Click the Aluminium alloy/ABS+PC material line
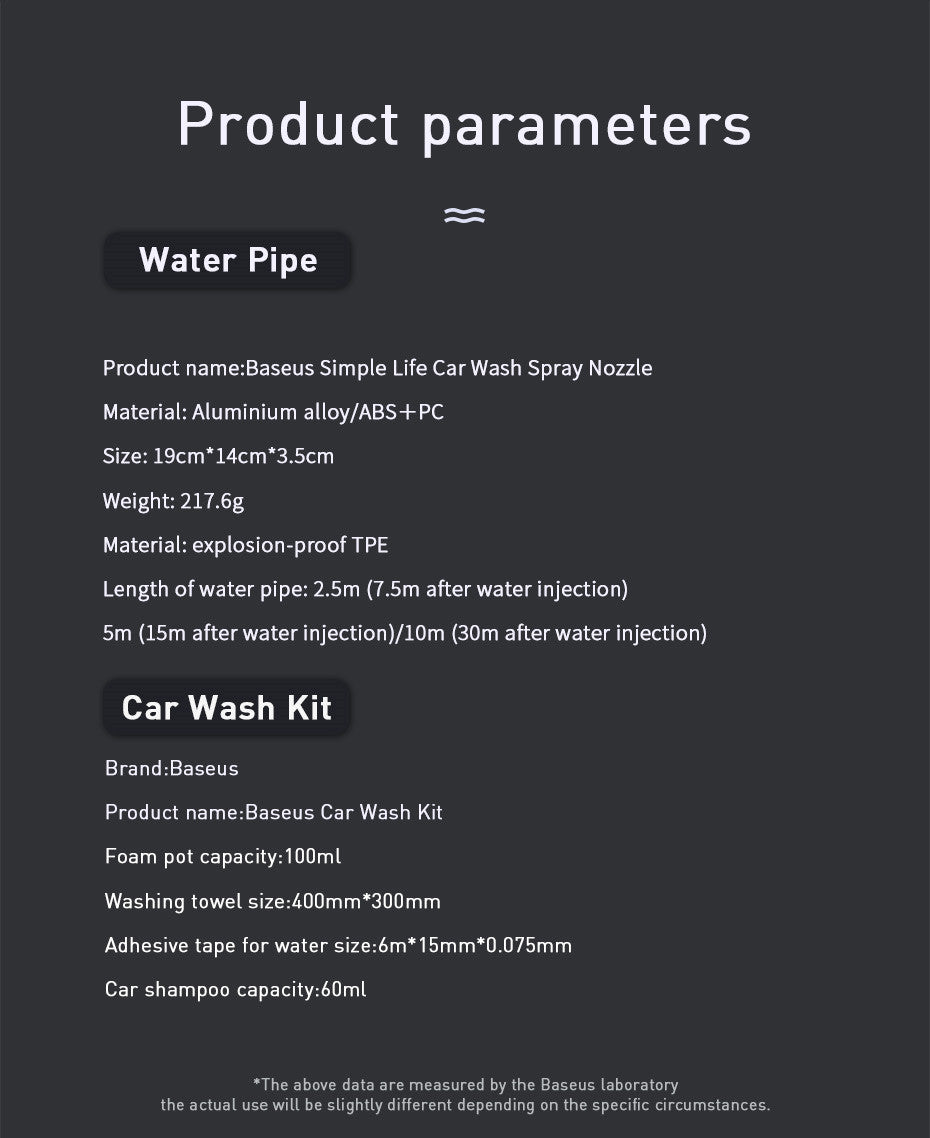The width and height of the screenshot is (930, 1138). pos(273,412)
